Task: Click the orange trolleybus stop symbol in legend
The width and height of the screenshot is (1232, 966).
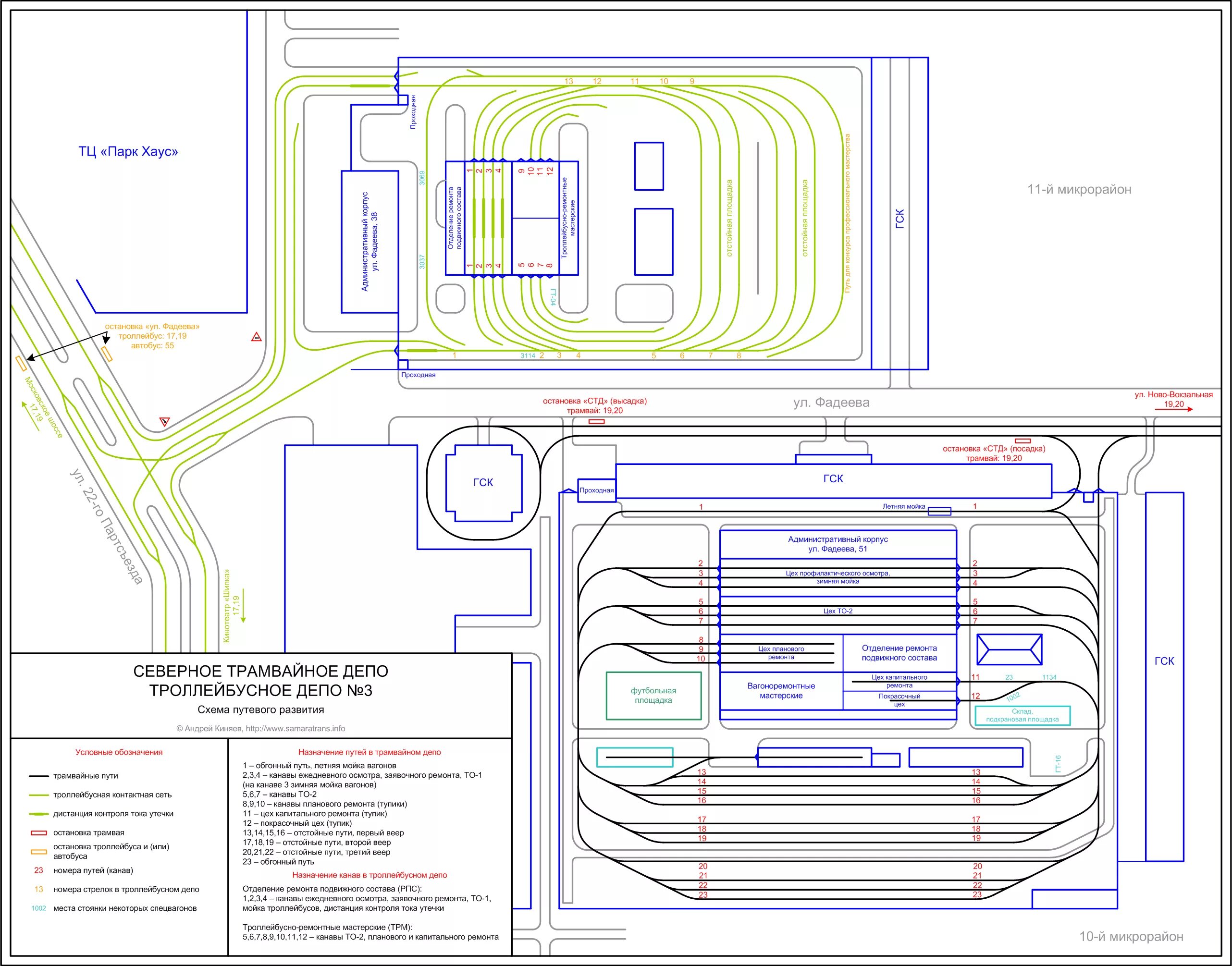Action: [38, 851]
